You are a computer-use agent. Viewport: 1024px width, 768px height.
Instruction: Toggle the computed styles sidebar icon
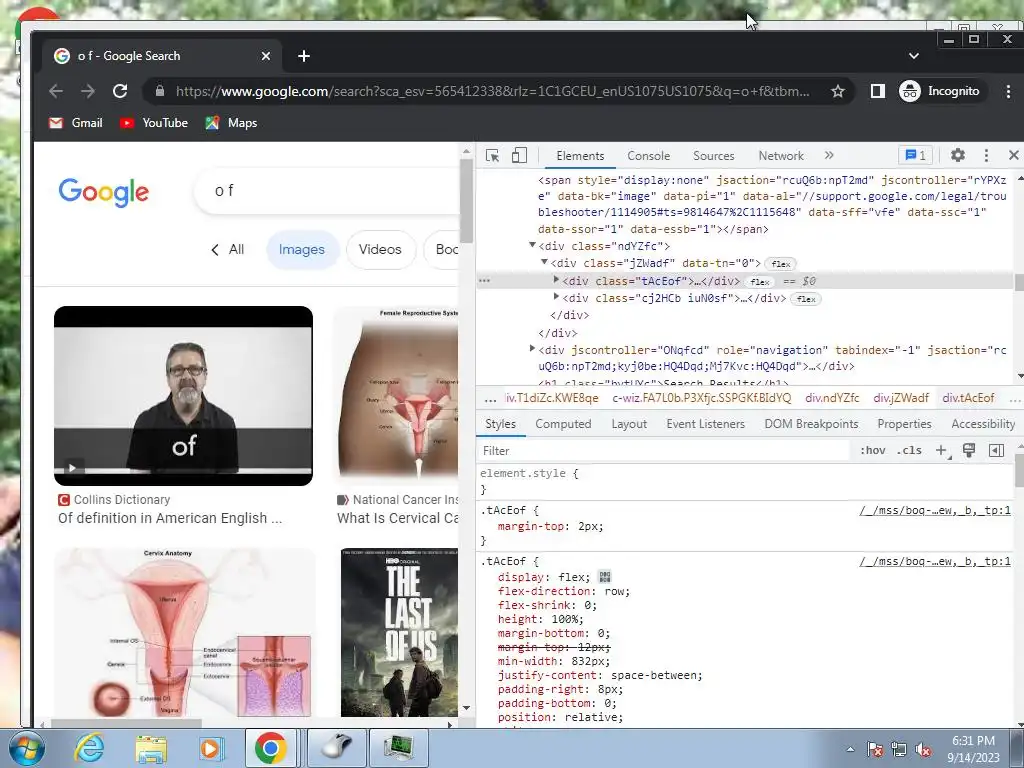(x=997, y=451)
